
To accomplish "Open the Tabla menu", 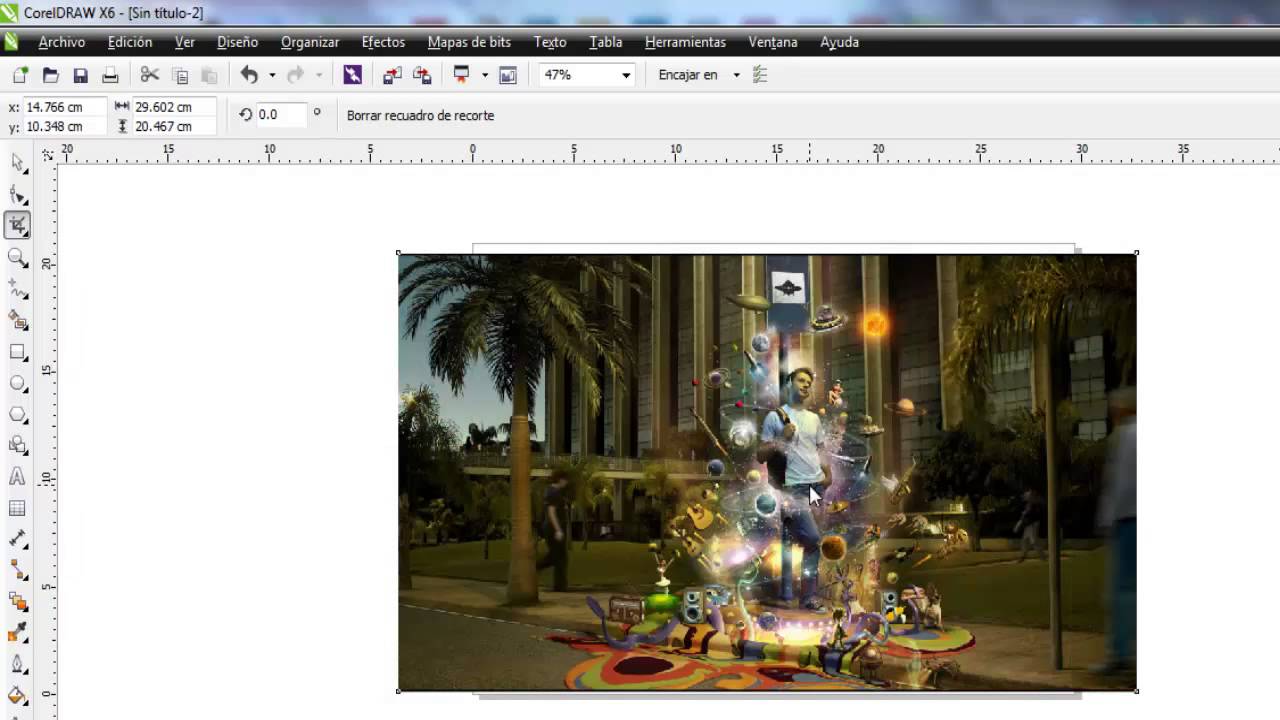I will [606, 42].
